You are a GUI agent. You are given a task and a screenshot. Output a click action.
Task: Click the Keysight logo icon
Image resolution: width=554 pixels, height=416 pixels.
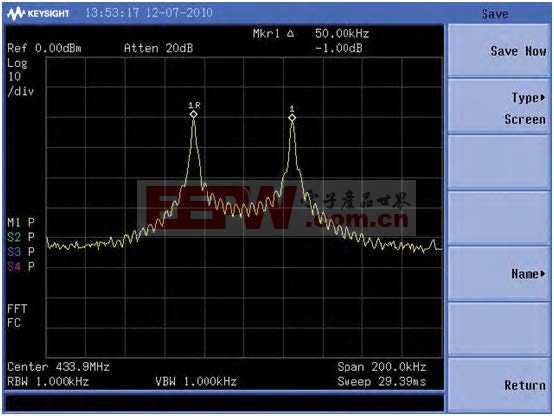coord(16,13)
